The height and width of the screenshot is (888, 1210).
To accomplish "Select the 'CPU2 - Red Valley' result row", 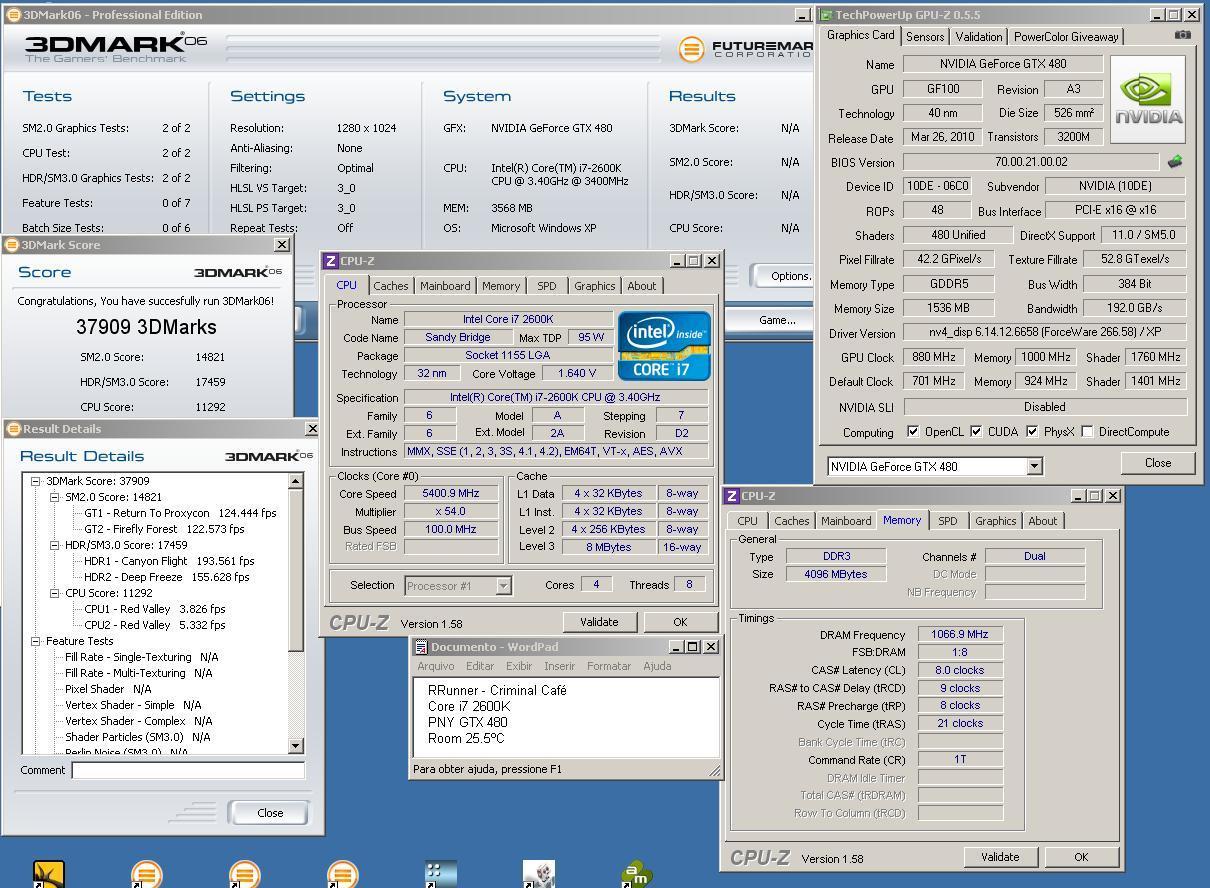I will [x=155, y=625].
